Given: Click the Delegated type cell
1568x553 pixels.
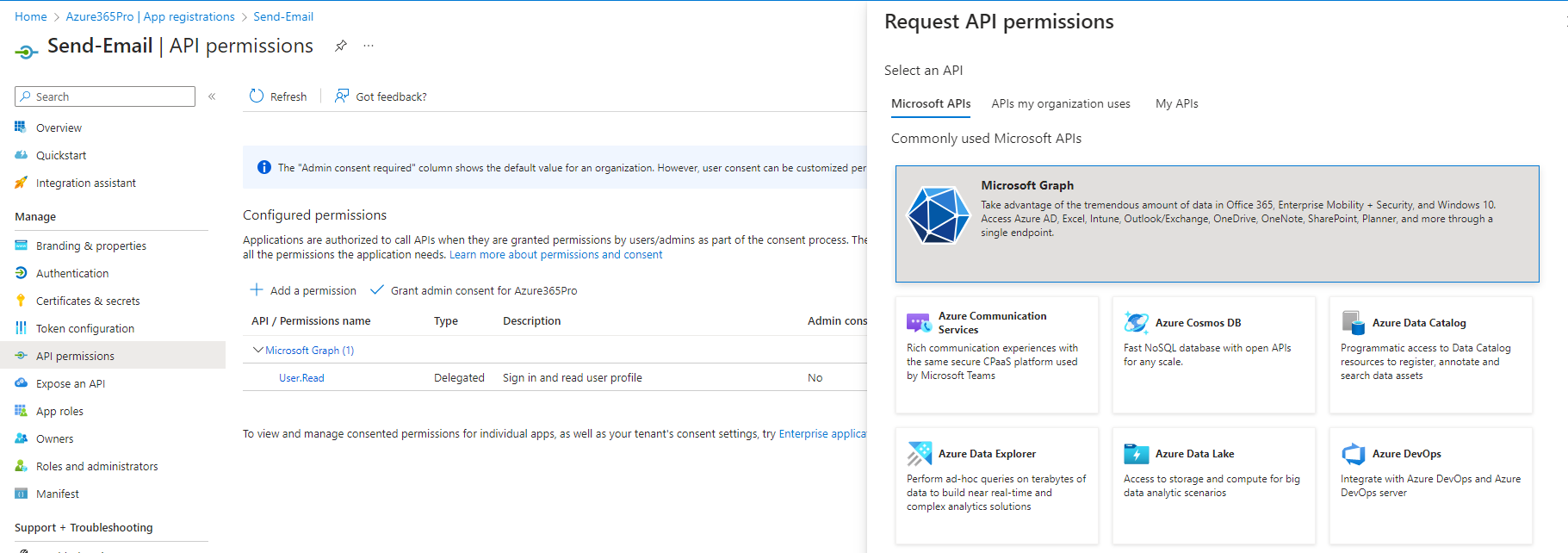Looking at the screenshot, I should pos(459,377).
